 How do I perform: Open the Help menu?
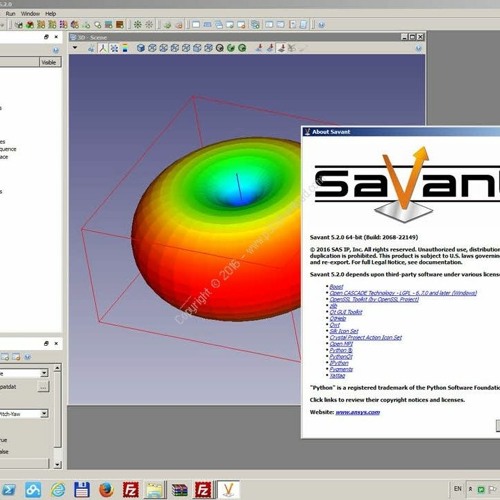point(51,14)
